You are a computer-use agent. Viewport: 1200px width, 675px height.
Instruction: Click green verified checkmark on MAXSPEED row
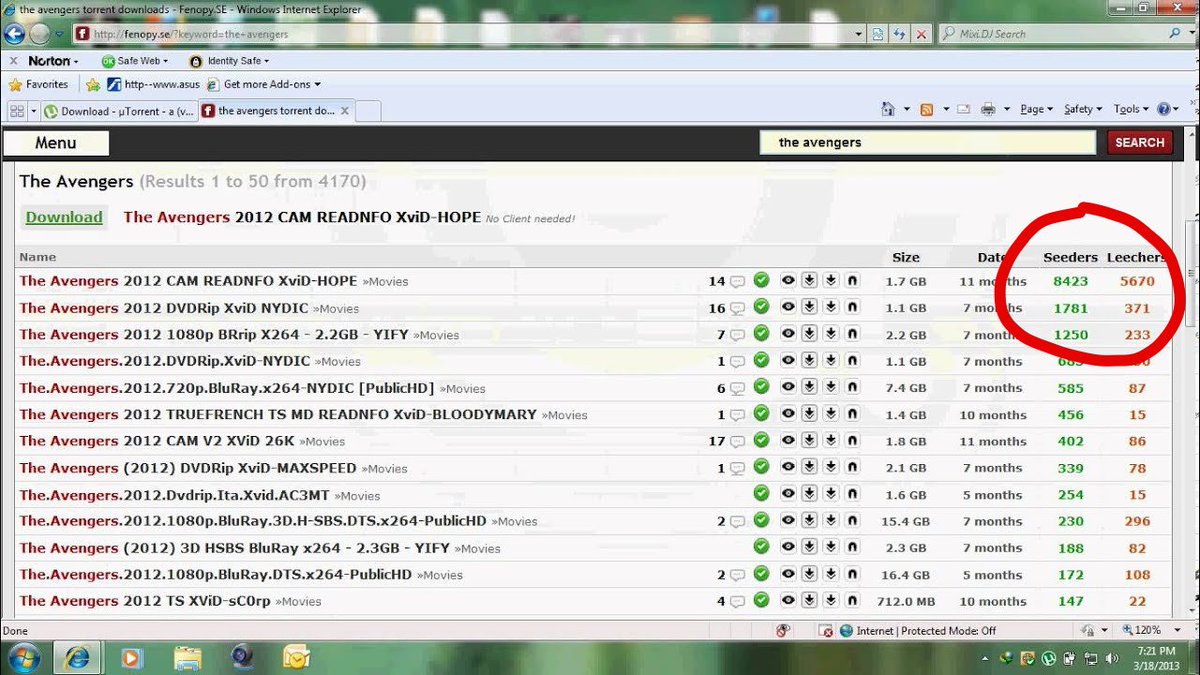point(761,468)
